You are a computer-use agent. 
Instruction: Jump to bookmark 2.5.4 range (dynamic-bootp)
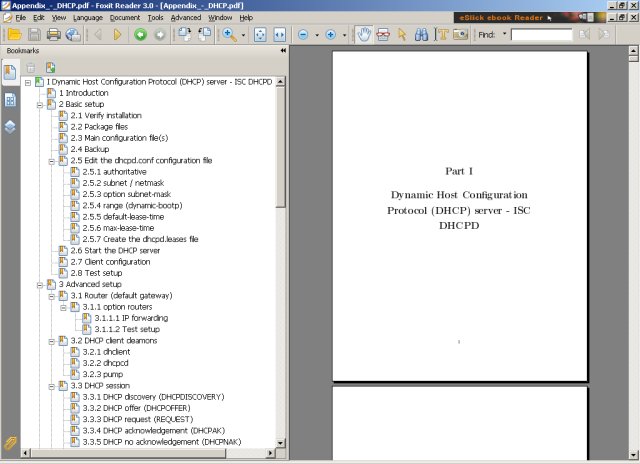tap(132, 206)
